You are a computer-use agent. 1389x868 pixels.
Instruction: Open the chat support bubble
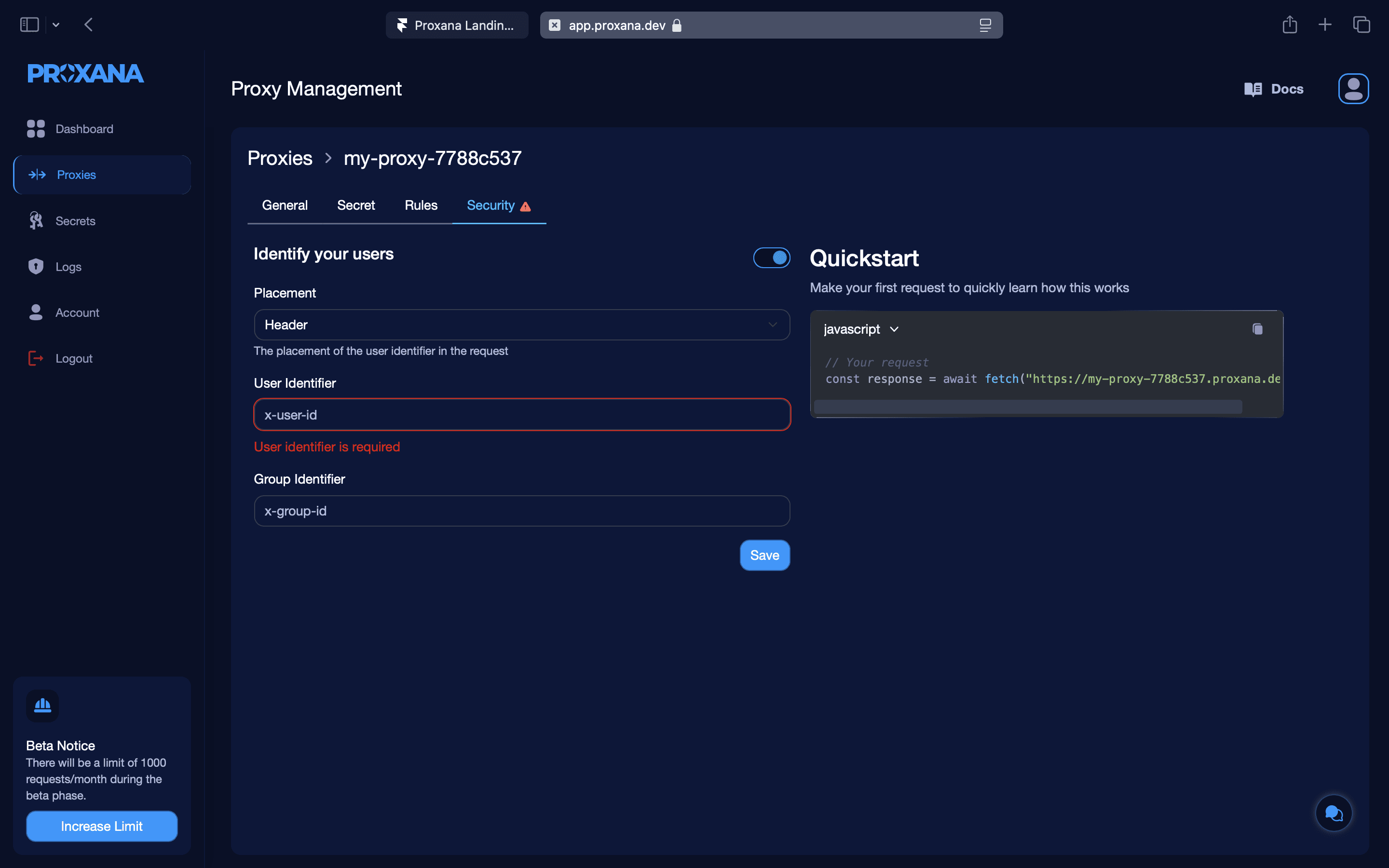(1334, 813)
